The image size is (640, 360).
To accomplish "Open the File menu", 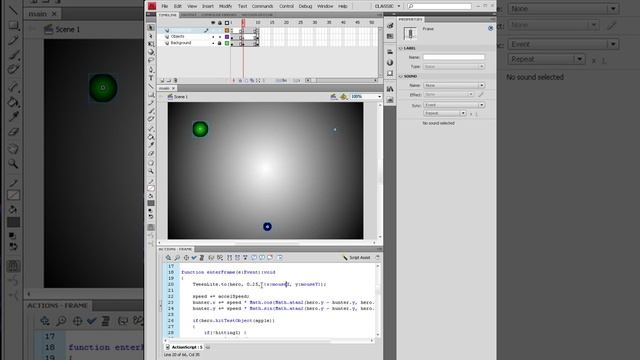I will [x=164, y=6].
